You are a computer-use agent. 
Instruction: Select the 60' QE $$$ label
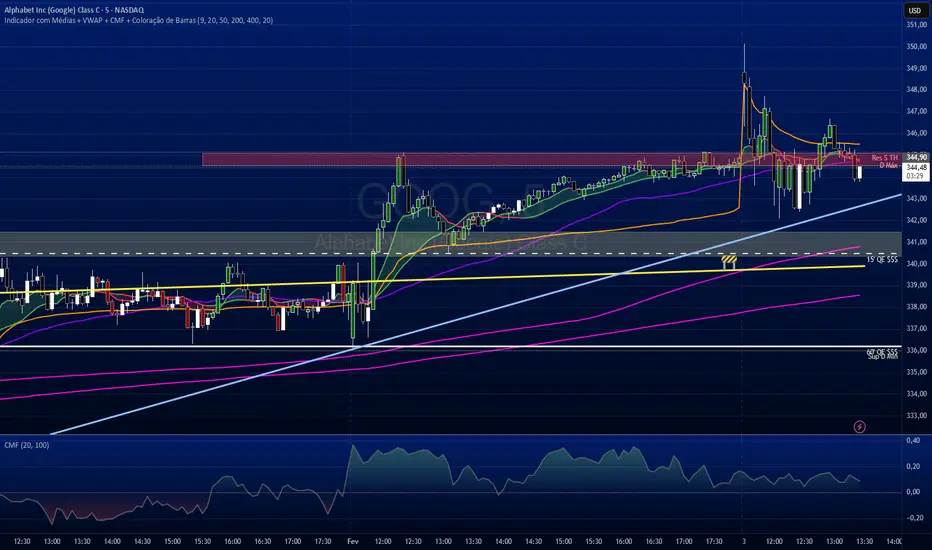point(882,351)
